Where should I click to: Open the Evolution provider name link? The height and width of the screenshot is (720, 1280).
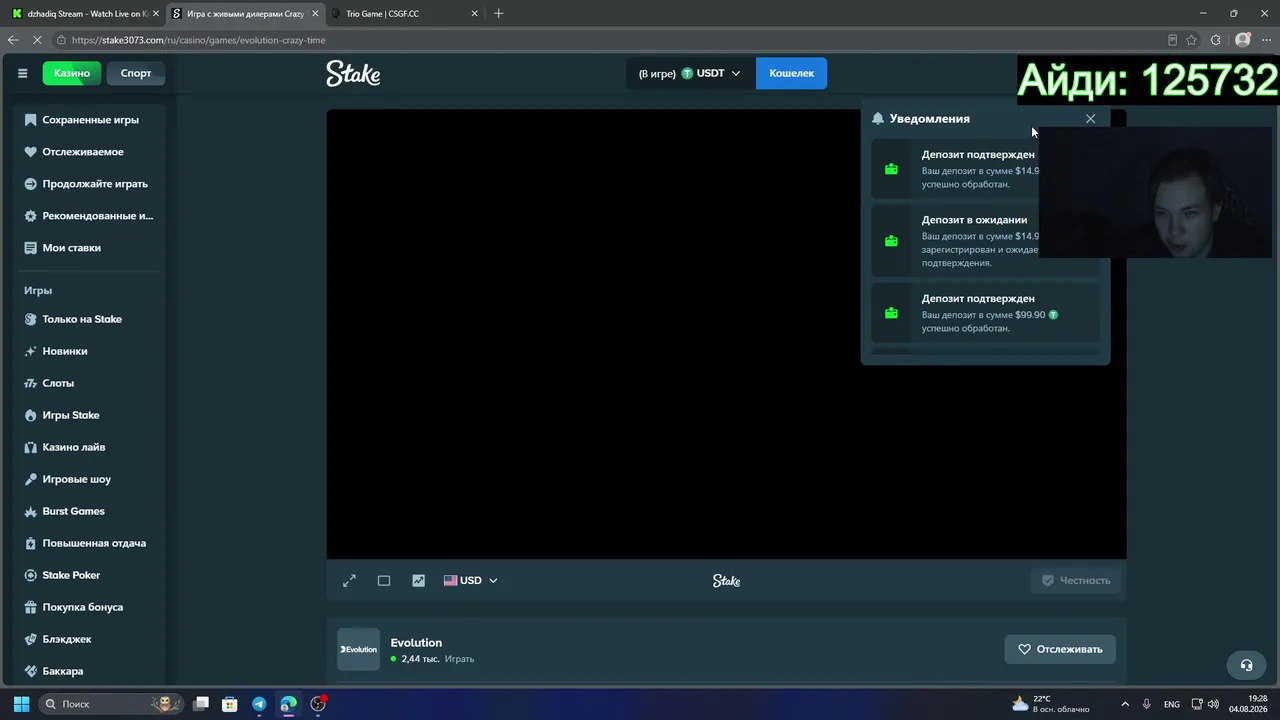416,643
